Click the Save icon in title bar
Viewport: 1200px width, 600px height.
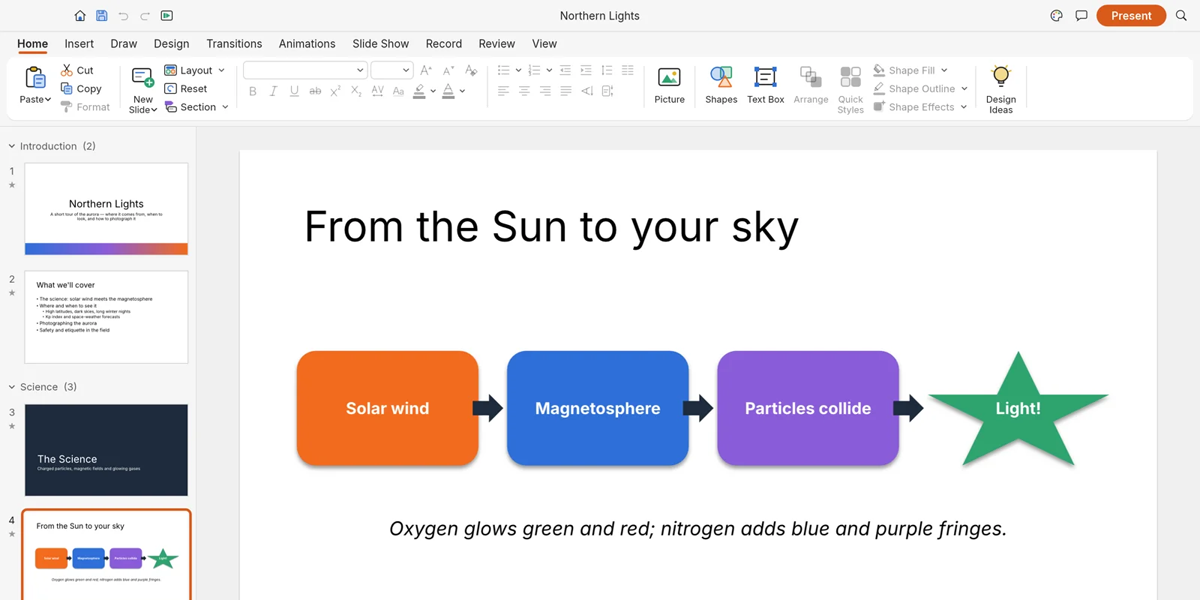pyautogui.click(x=101, y=16)
